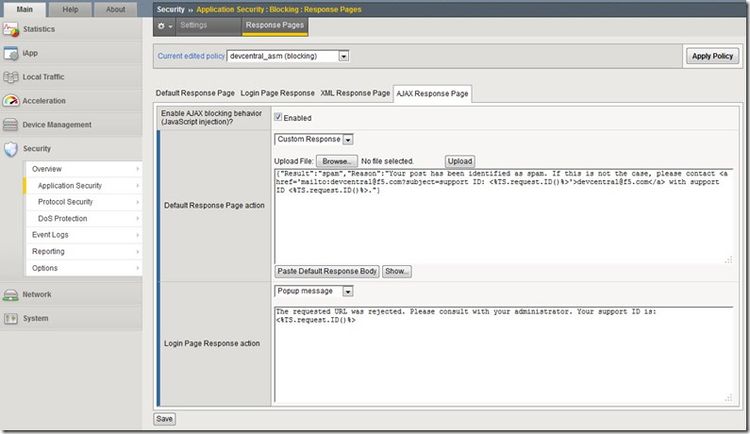
Task: Disable the AJAX blocking Enabled checkbox
Action: 279,118
